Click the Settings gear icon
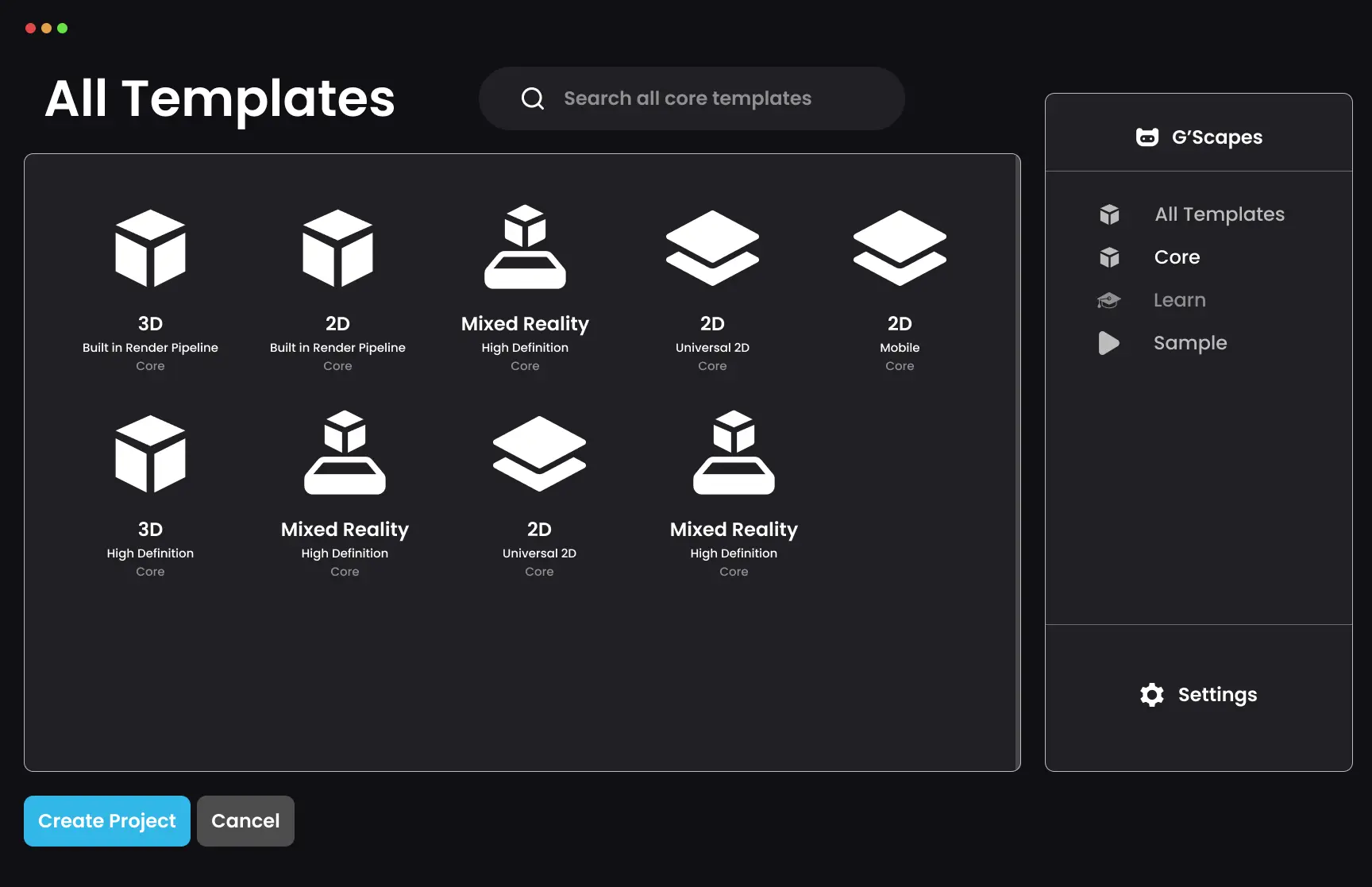The width and height of the screenshot is (1372, 887). point(1152,695)
